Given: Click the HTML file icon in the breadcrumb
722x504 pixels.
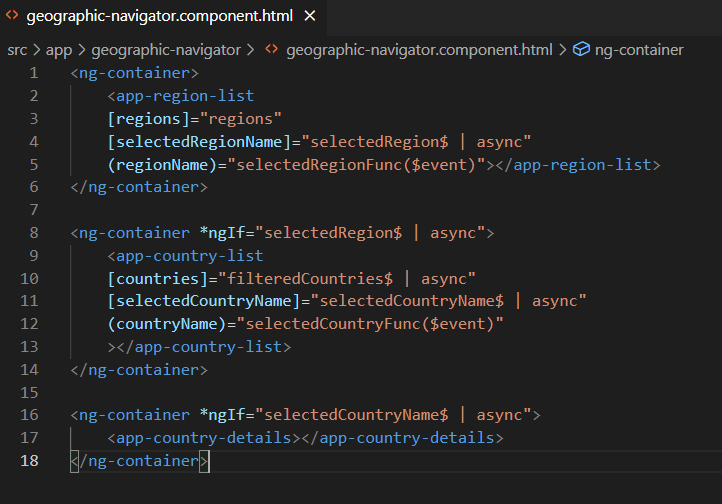Looking at the screenshot, I should click(271, 49).
